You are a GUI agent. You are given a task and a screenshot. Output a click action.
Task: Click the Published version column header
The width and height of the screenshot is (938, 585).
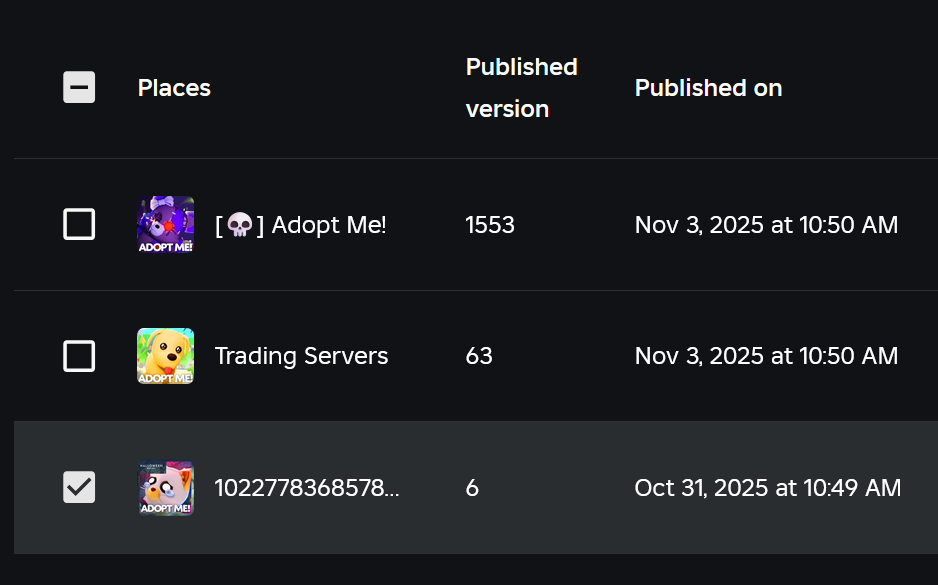coord(522,88)
